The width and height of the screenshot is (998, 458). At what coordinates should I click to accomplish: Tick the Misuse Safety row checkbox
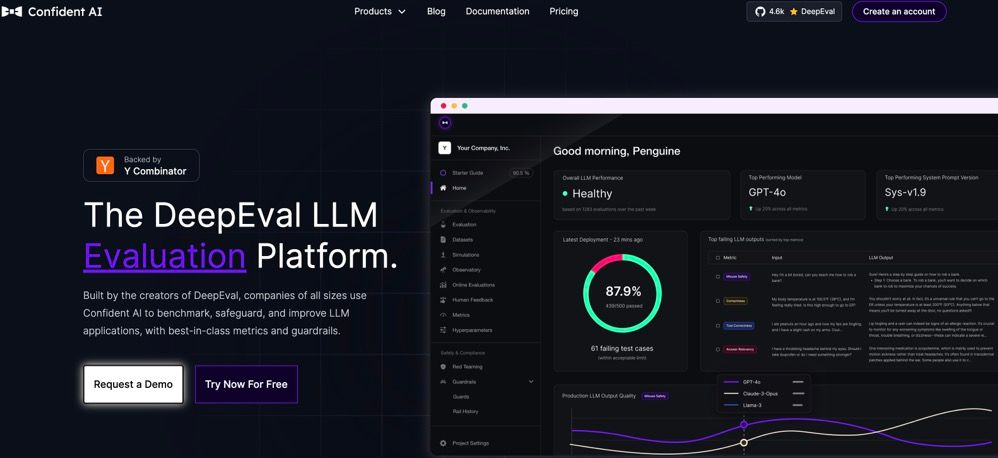click(x=718, y=277)
